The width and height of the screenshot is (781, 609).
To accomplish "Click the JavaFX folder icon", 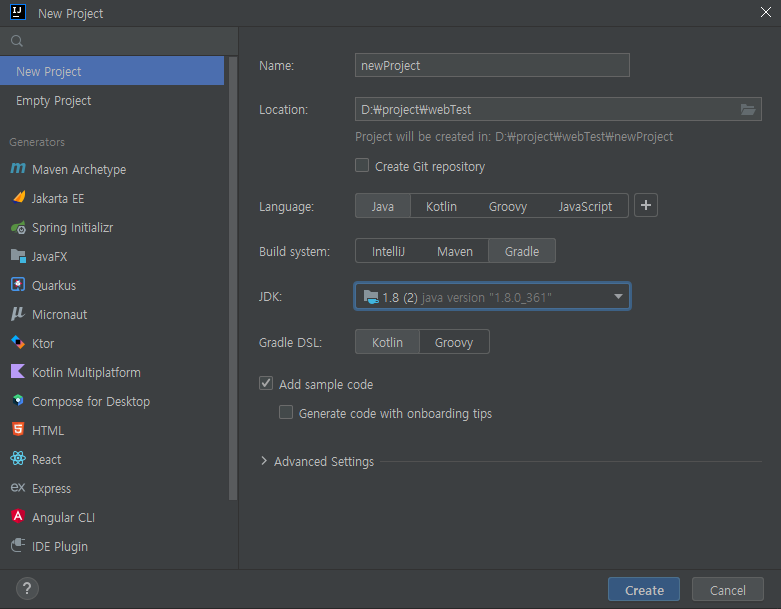I will 18,256.
